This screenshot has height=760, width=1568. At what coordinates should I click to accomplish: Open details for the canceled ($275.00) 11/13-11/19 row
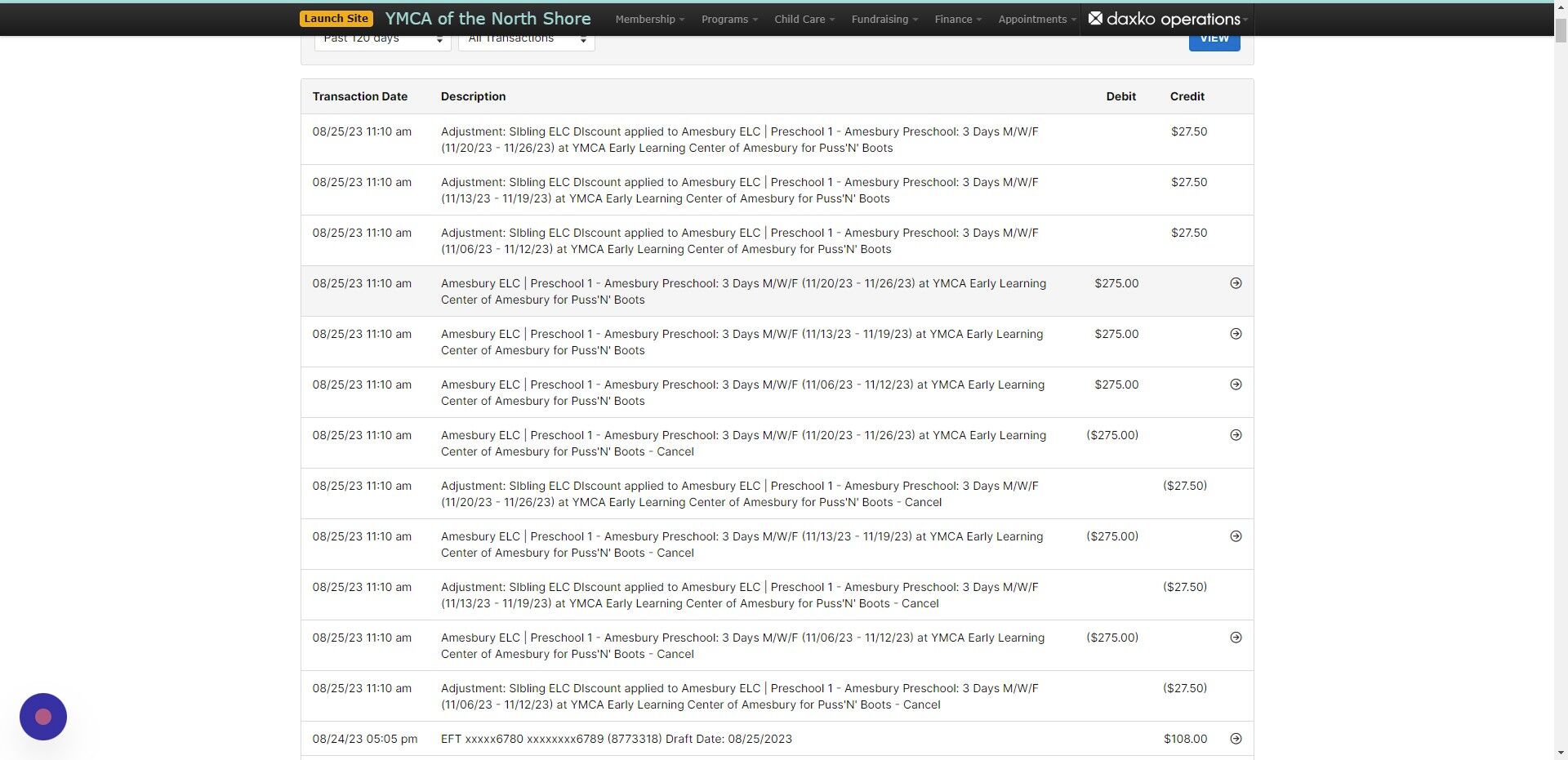[1236, 536]
